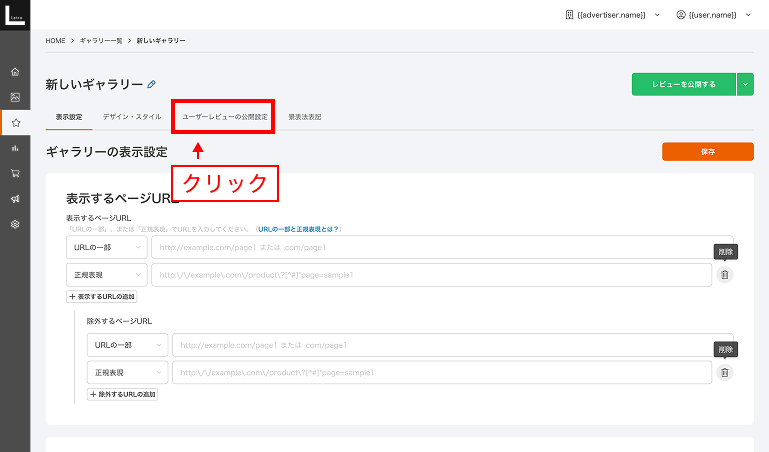
Task: Select the star reviews sidebar icon
Action: click(15, 123)
